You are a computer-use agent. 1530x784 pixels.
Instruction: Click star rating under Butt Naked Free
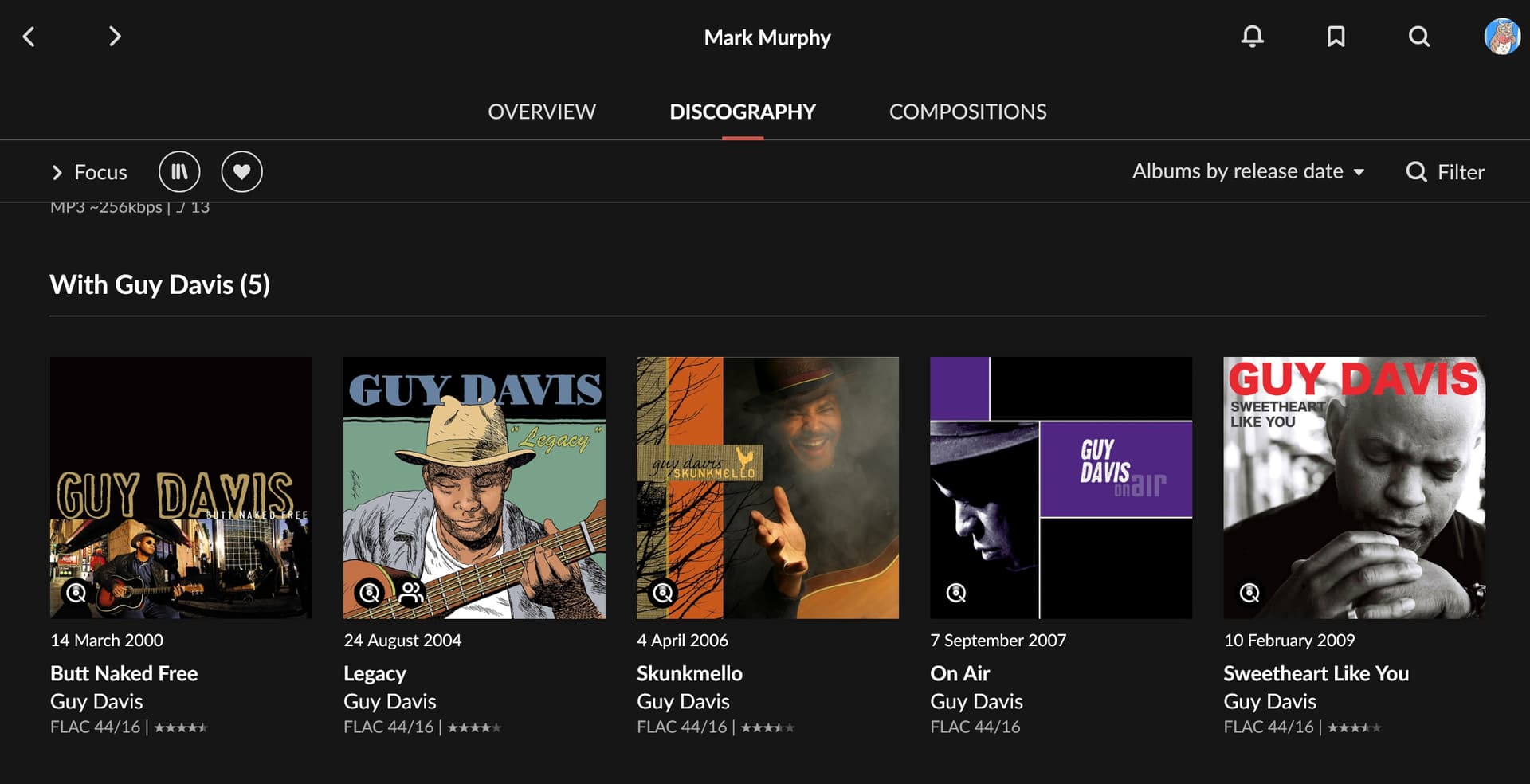click(x=181, y=727)
